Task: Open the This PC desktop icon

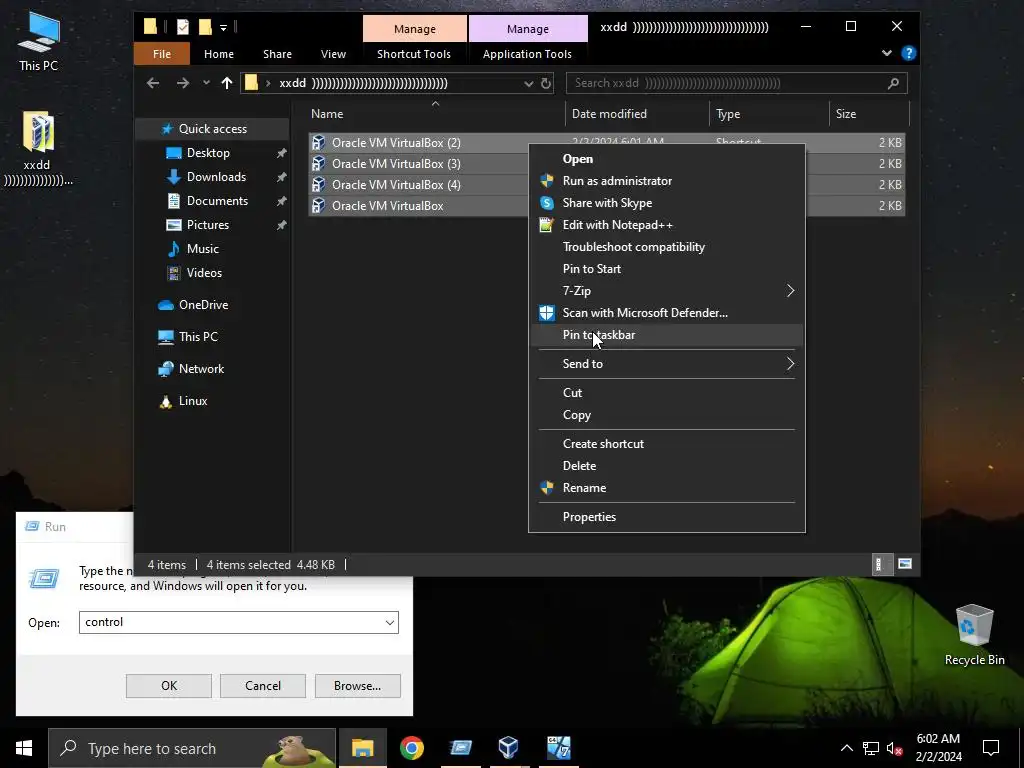Action: pos(39,41)
